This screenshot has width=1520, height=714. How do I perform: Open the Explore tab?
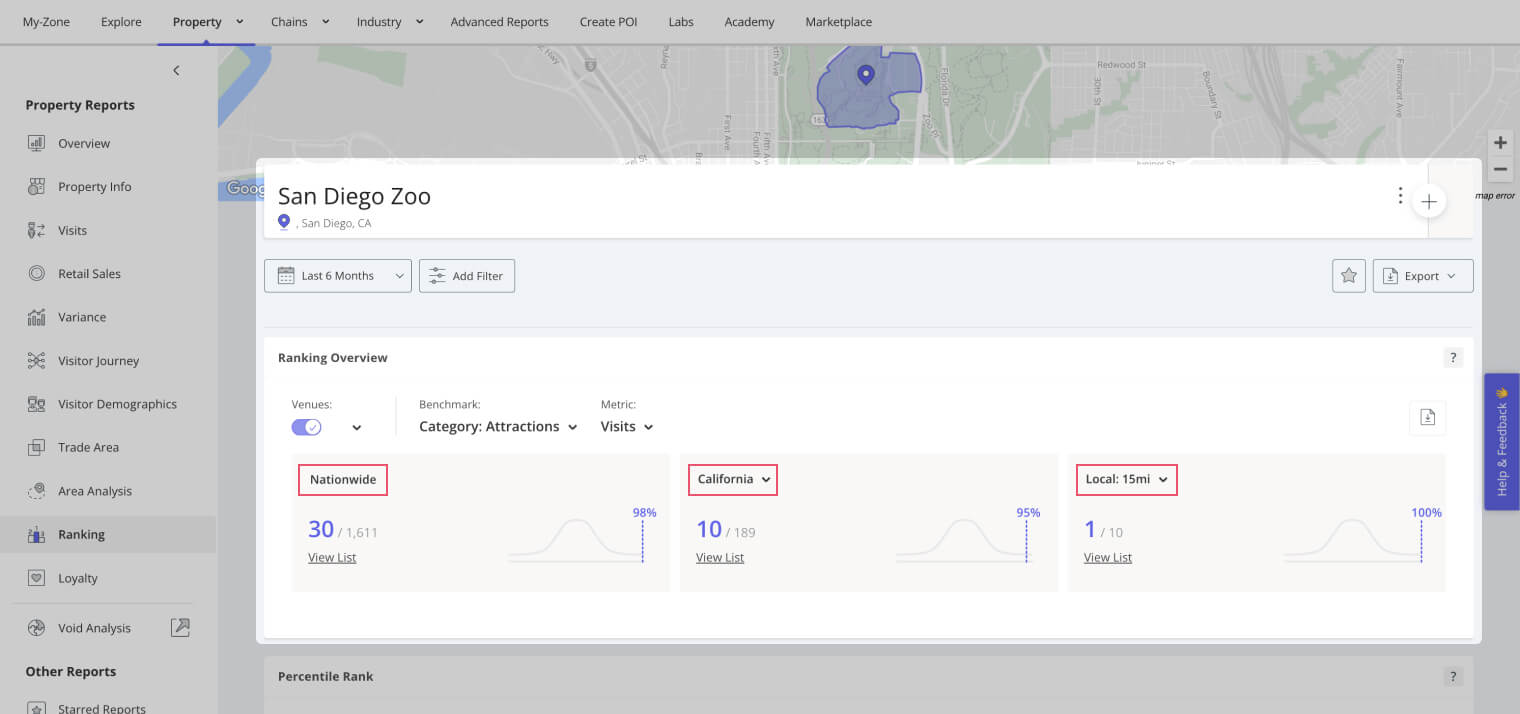point(121,21)
